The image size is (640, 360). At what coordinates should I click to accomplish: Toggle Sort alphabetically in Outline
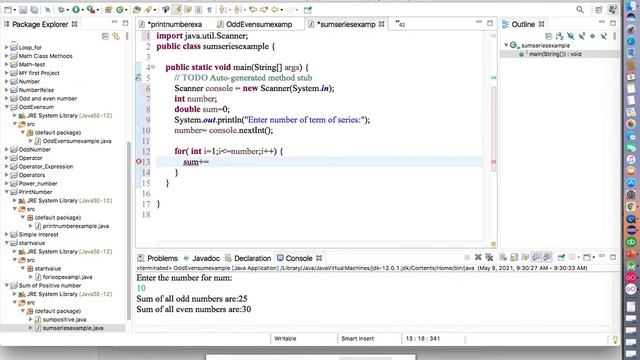click(x=560, y=36)
